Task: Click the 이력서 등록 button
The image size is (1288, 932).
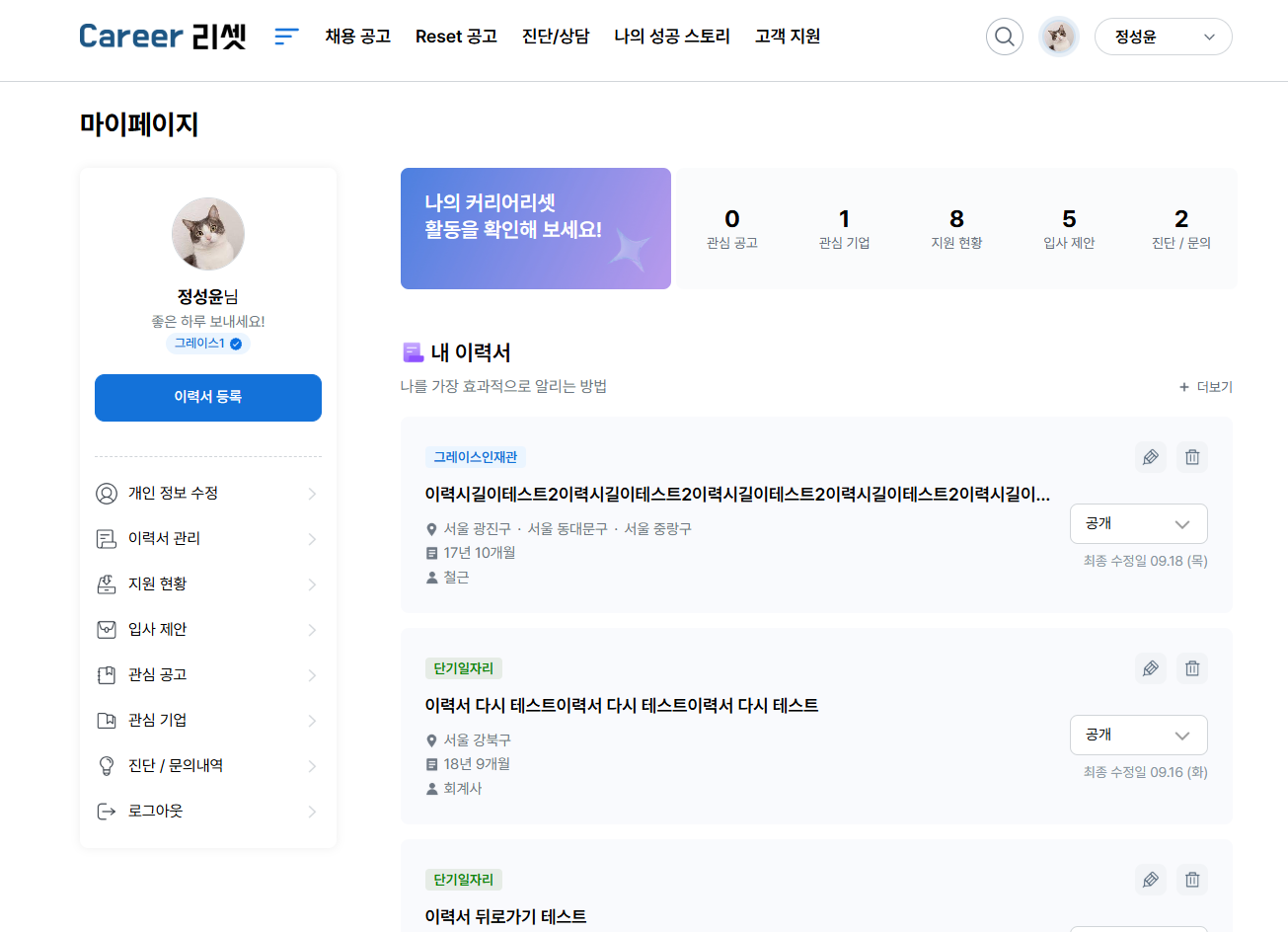Action: [208, 398]
